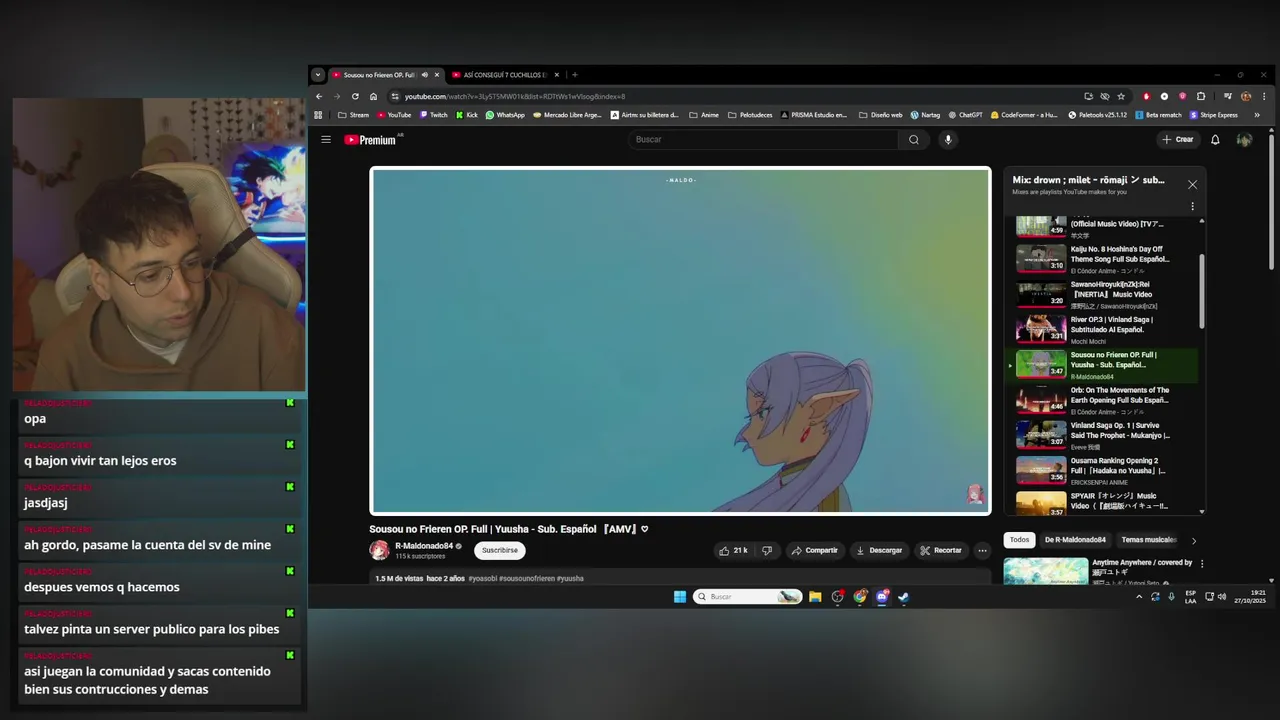Dislike the Frieren video
The height and width of the screenshot is (720, 1280).
click(767, 550)
